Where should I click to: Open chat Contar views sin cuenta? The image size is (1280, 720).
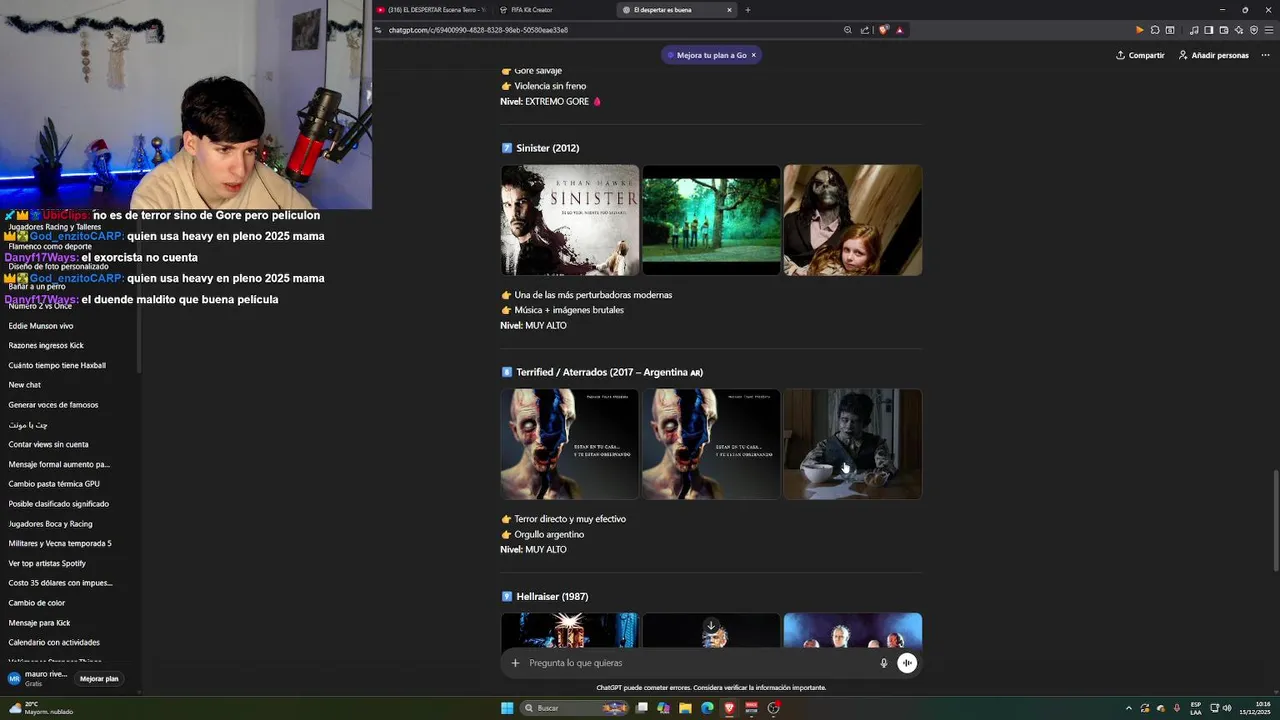click(x=48, y=444)
